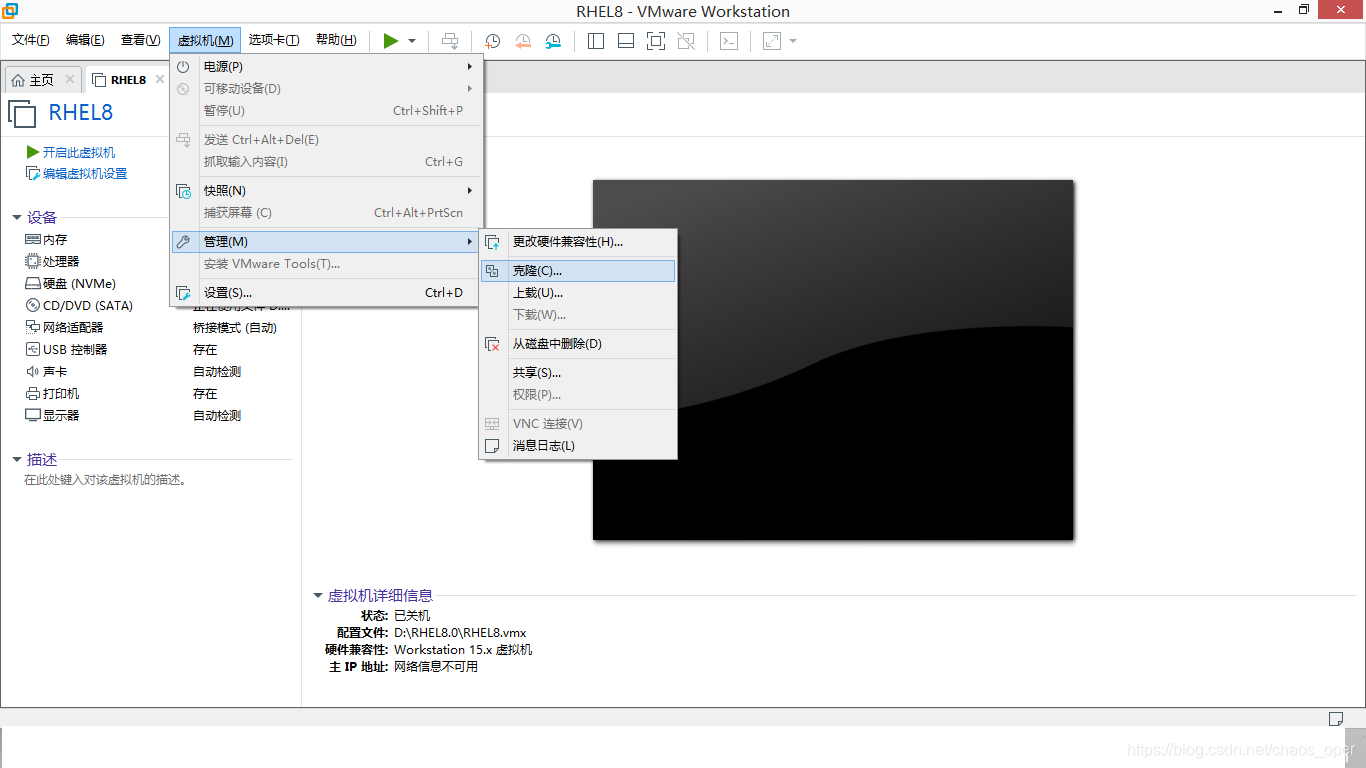Image resolution: width=1366 pixels, height=768 pixels.
Task: Open the 编辑(E) menu
Action: (85, 40)
